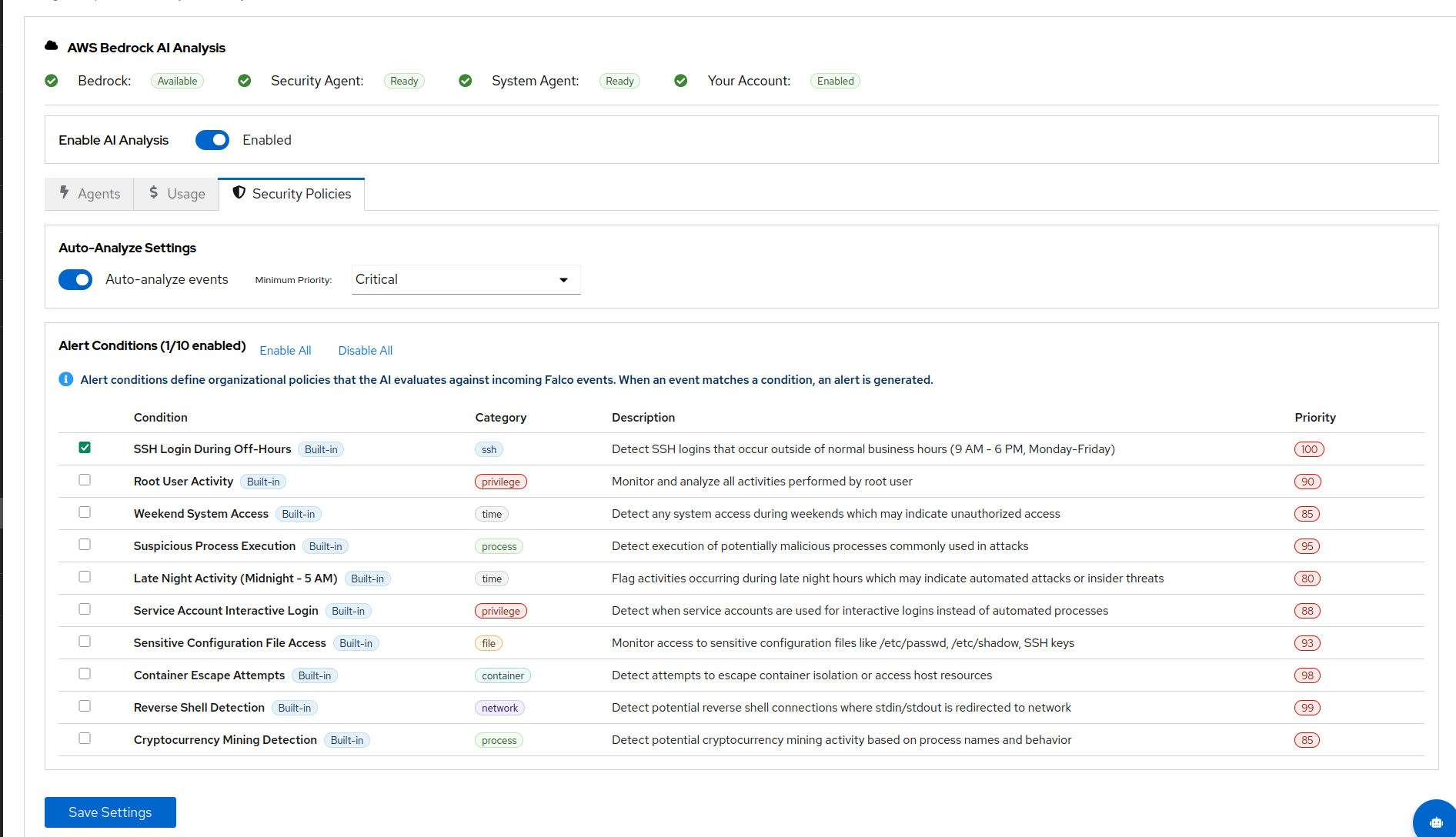Click the Cryptocurrency Mining Detection condition name

coord(225,740)
